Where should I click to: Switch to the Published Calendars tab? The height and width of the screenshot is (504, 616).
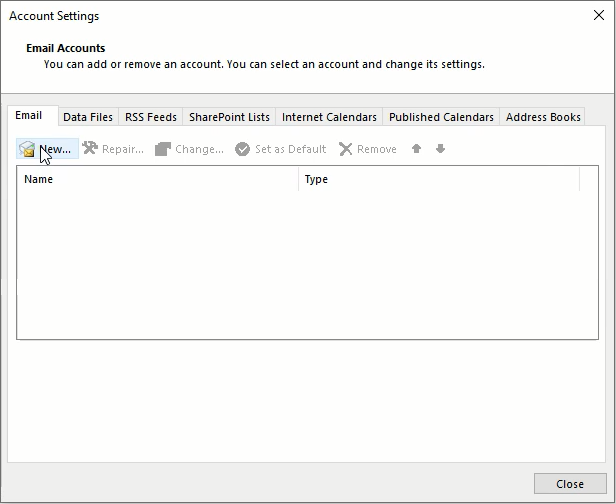tap(441, 117)
